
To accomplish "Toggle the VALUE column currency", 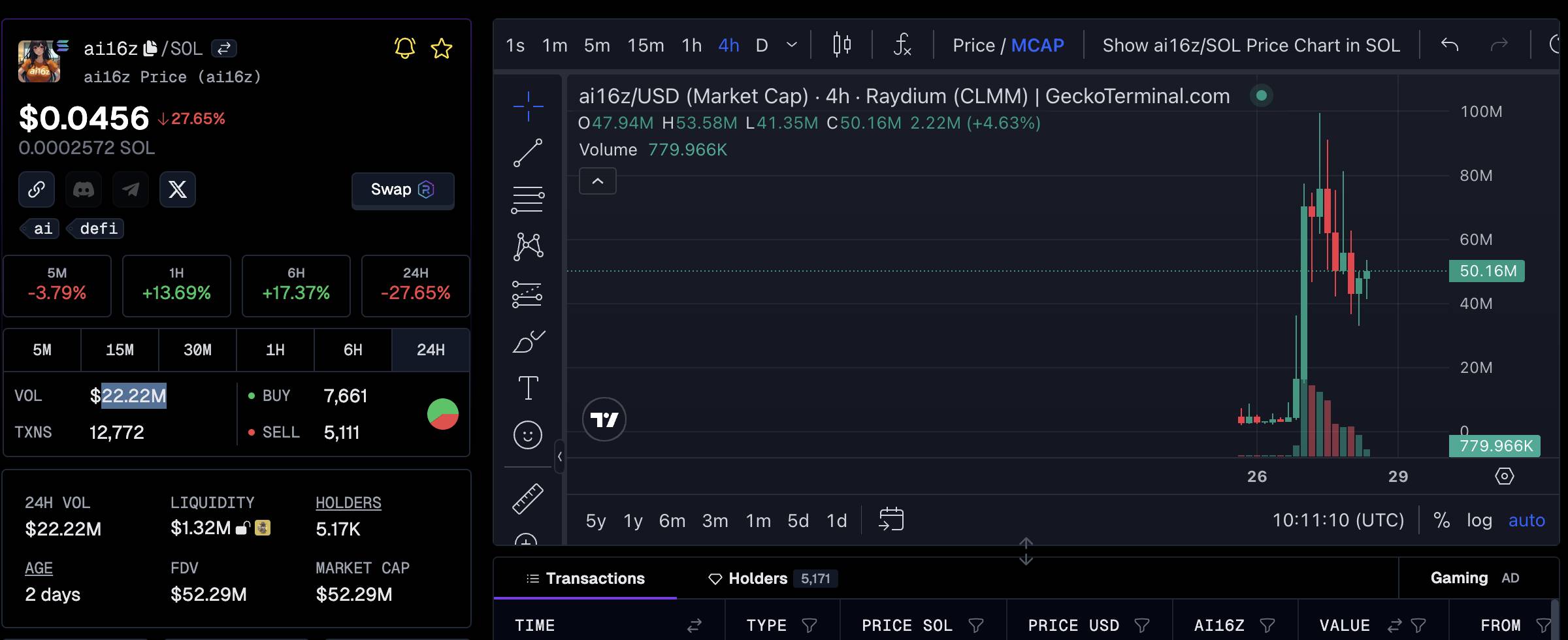I will pyautogui.click(x=1394, y=626).
